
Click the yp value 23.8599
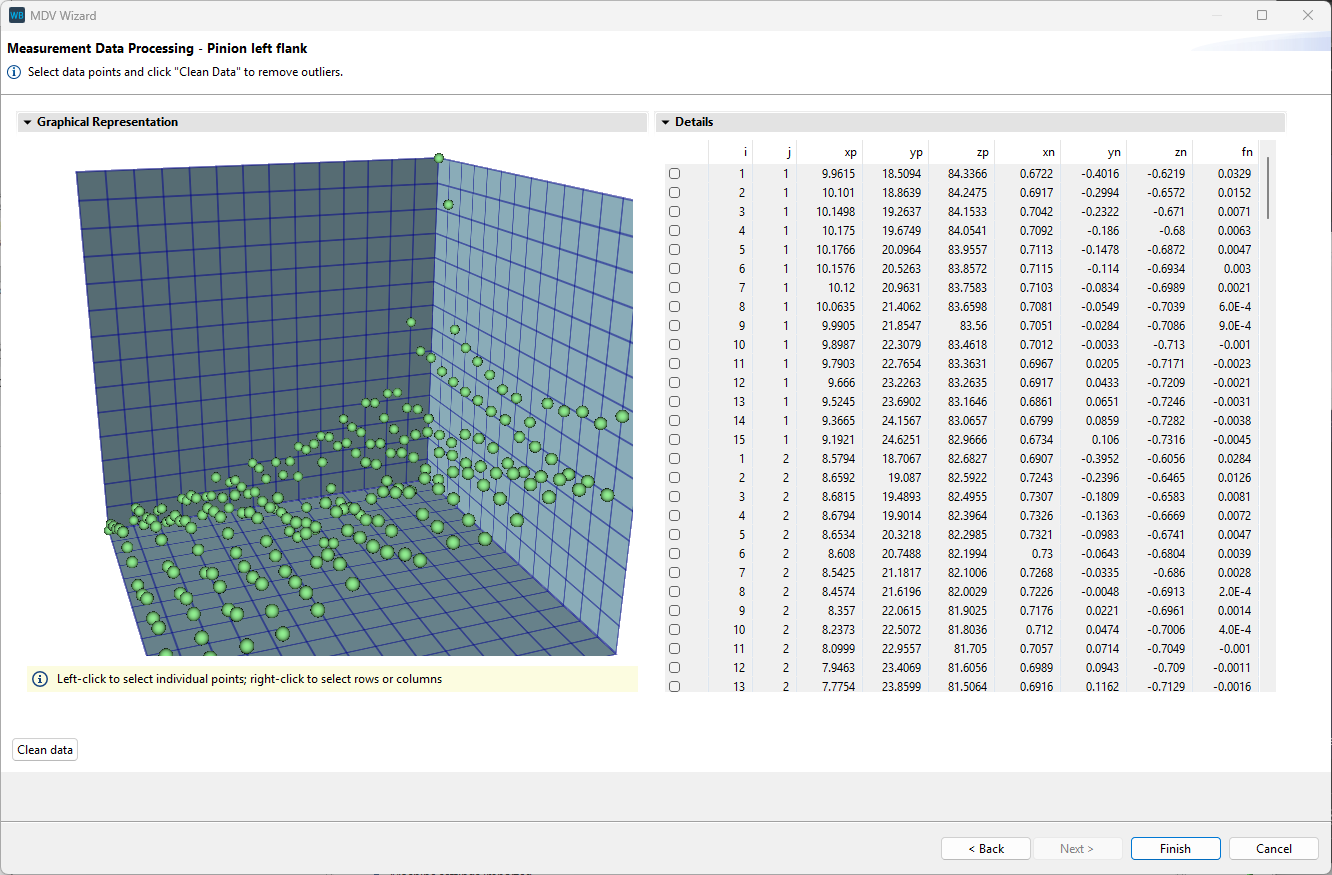click(902, 687)
